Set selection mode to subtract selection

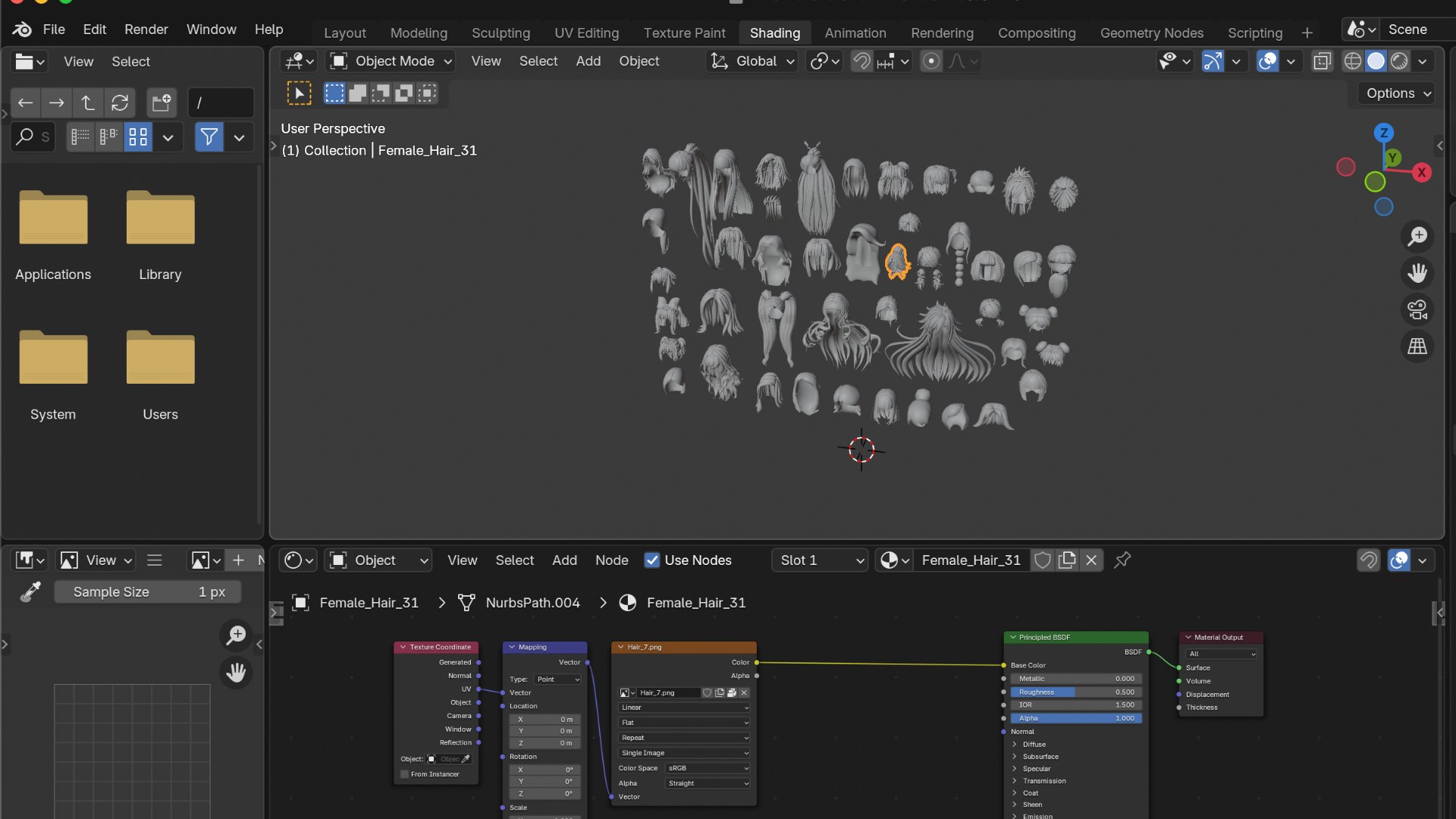pyautogui.click(x=381, y=93)
